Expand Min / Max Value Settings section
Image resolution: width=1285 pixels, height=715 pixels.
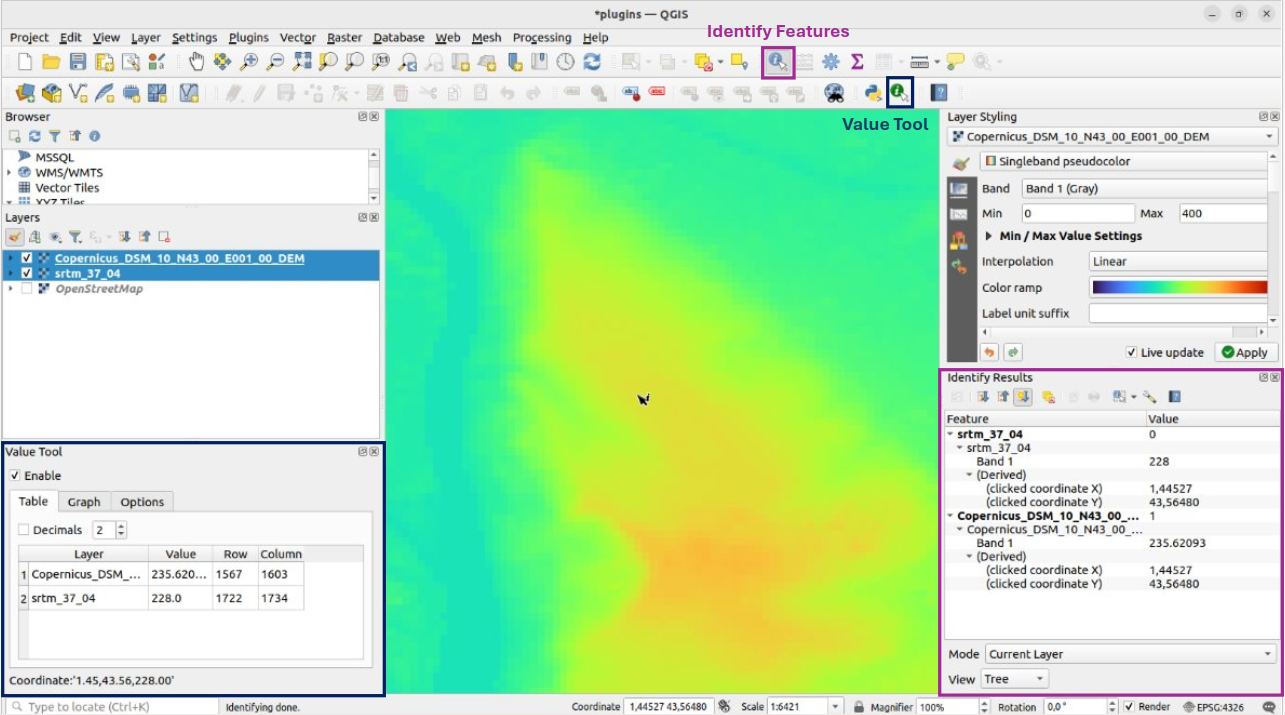990,236
